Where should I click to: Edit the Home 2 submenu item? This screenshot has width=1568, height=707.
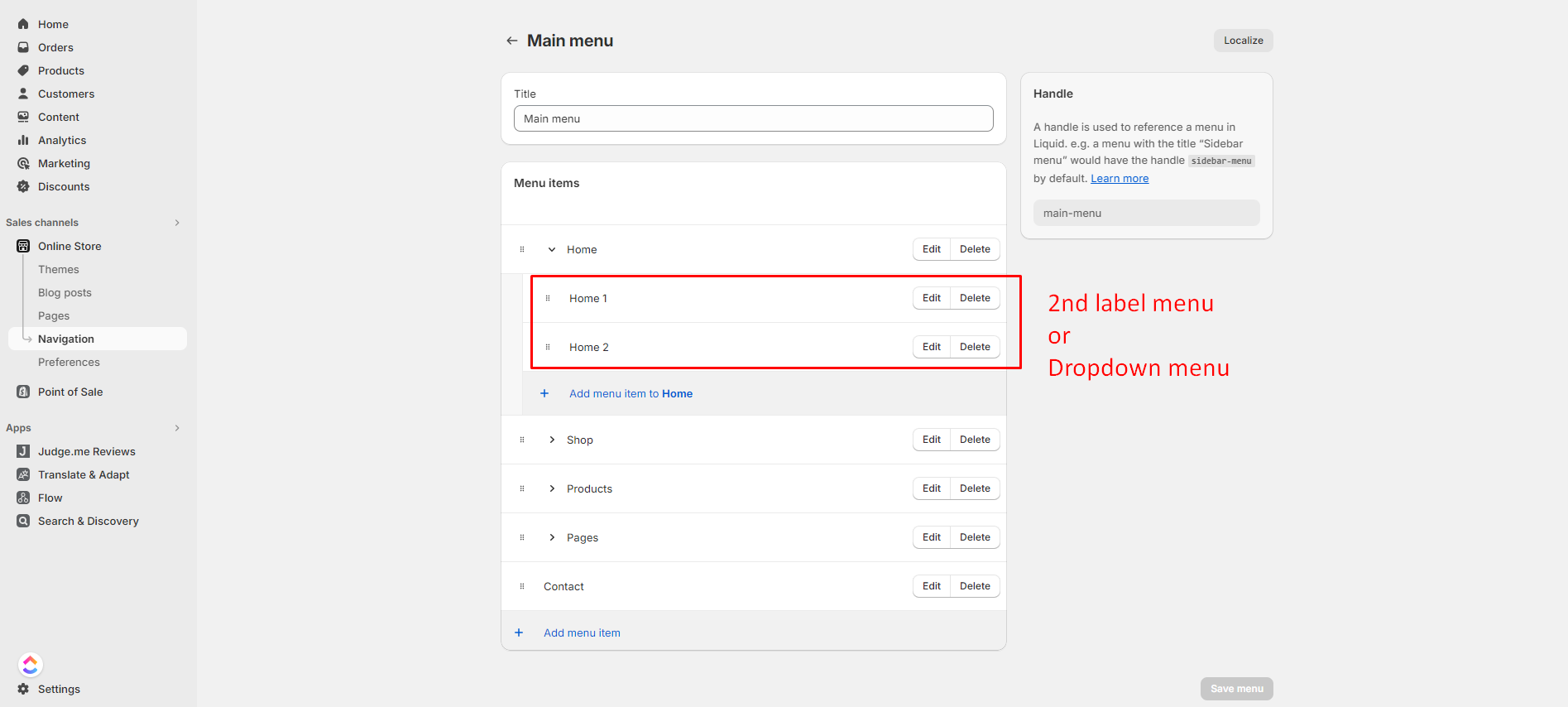[x=932, y=347]
